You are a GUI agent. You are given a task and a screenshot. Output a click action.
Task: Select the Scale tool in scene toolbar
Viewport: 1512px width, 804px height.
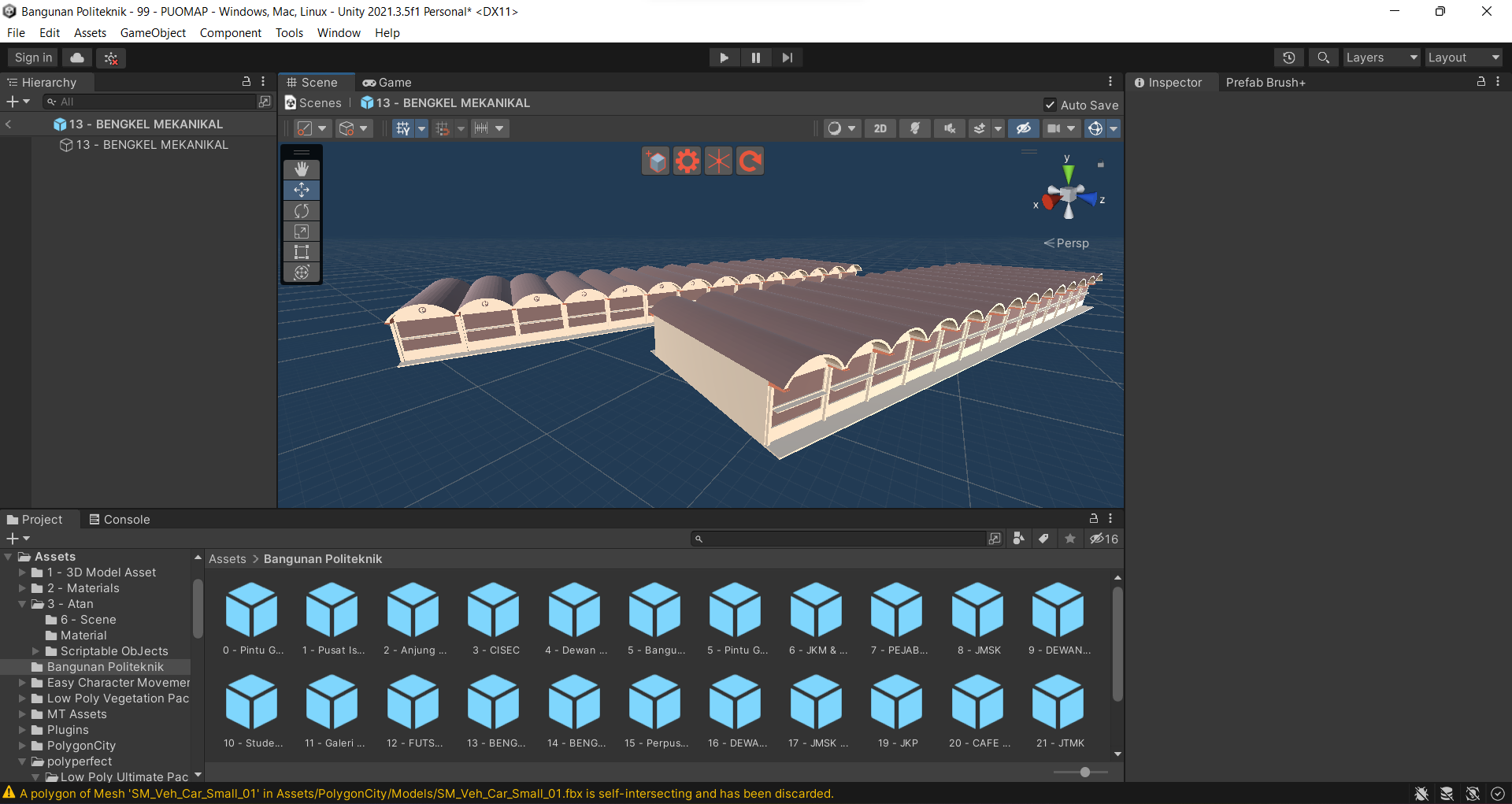click(x=302, y=232)
